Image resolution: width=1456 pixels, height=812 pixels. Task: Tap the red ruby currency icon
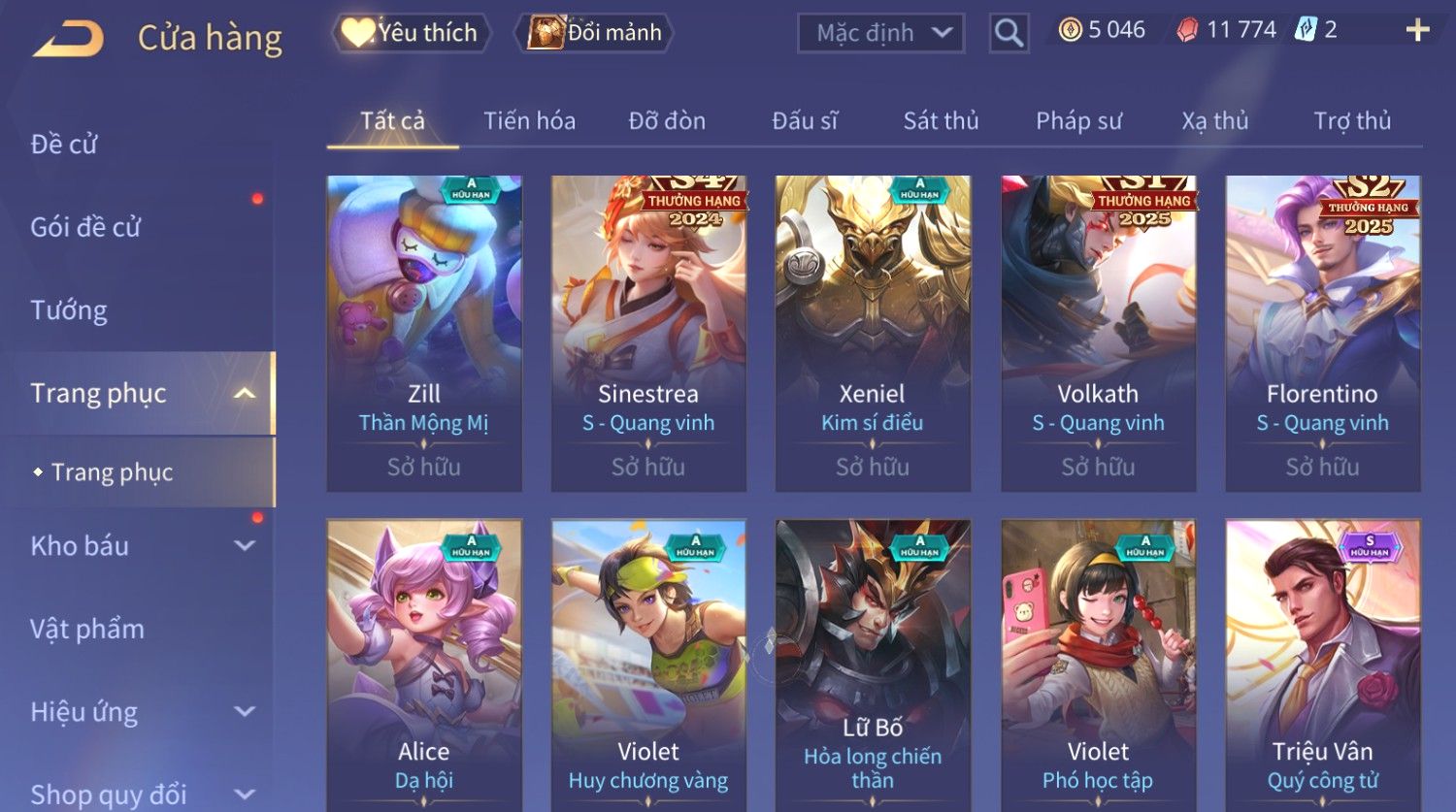(1187, 31)
